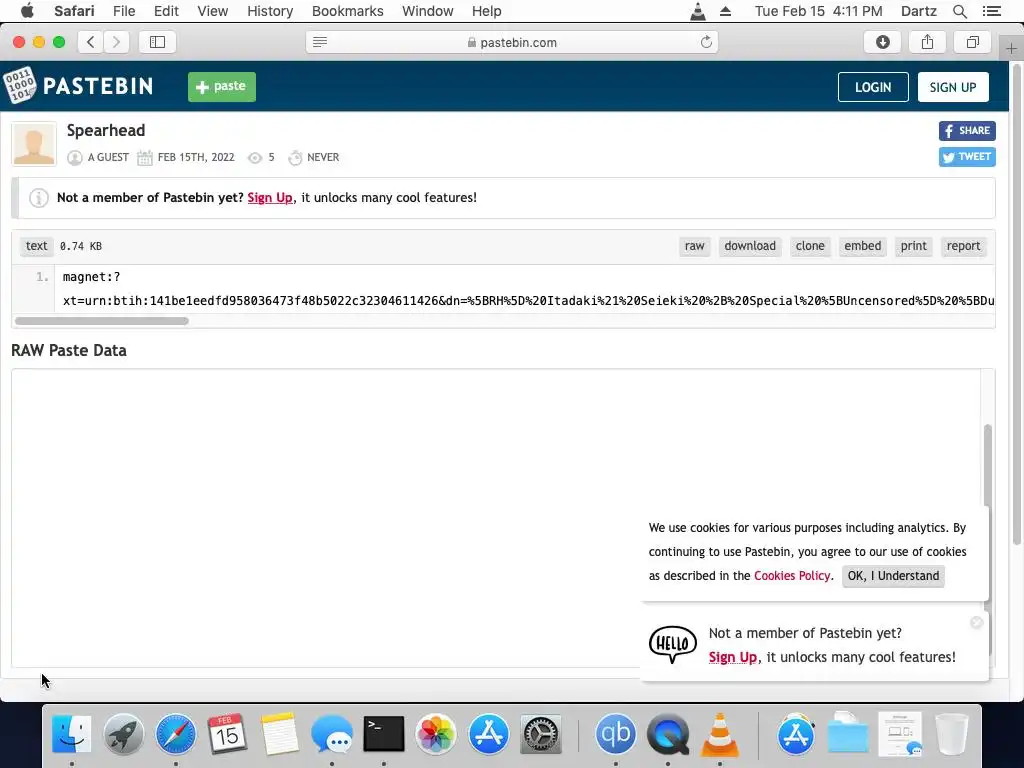Open Trash in the Dock
Viewport: 1024px width, 768px height.
[x=952, y=734]
